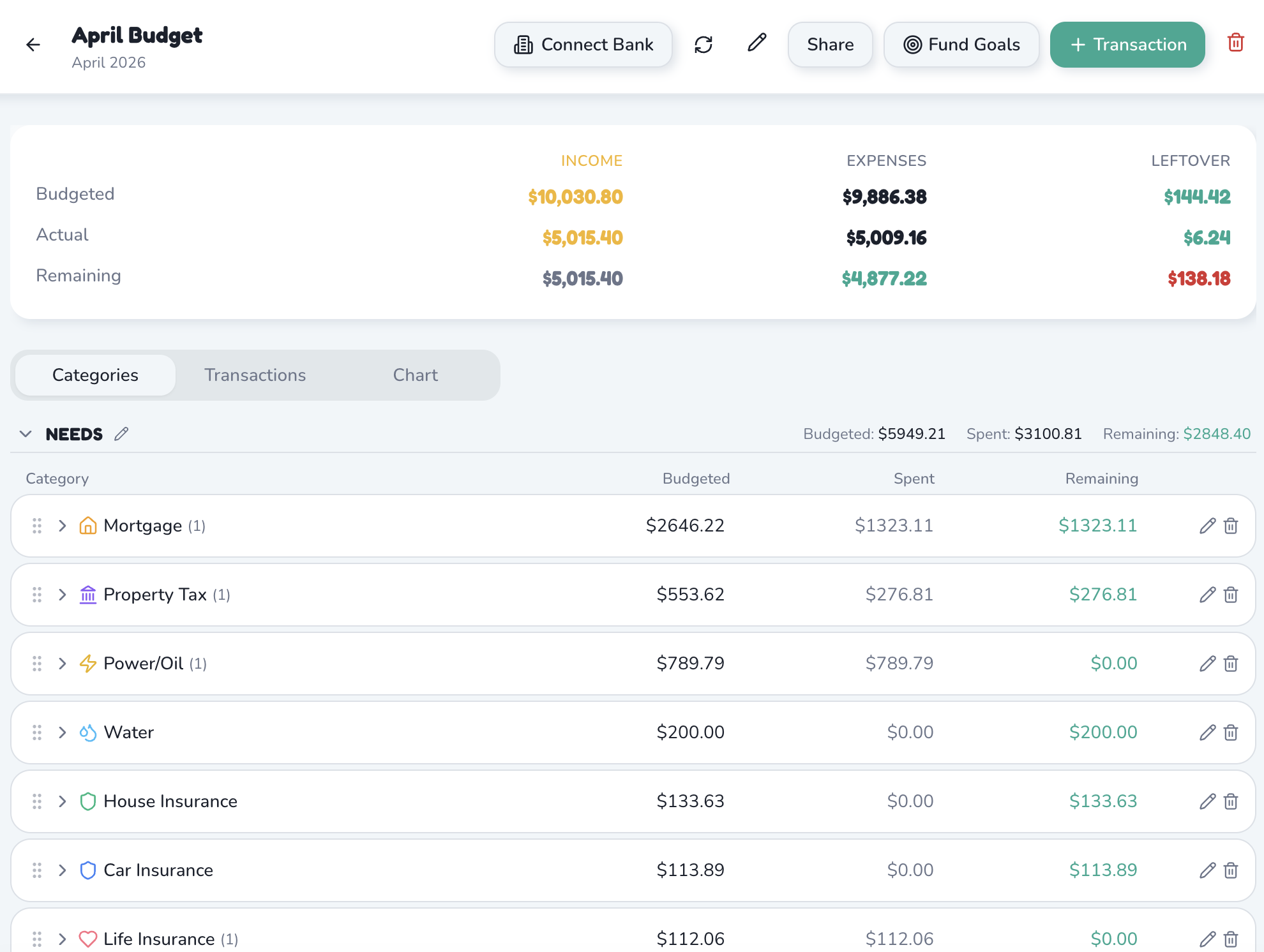Open the Share button

pos(831,45)
